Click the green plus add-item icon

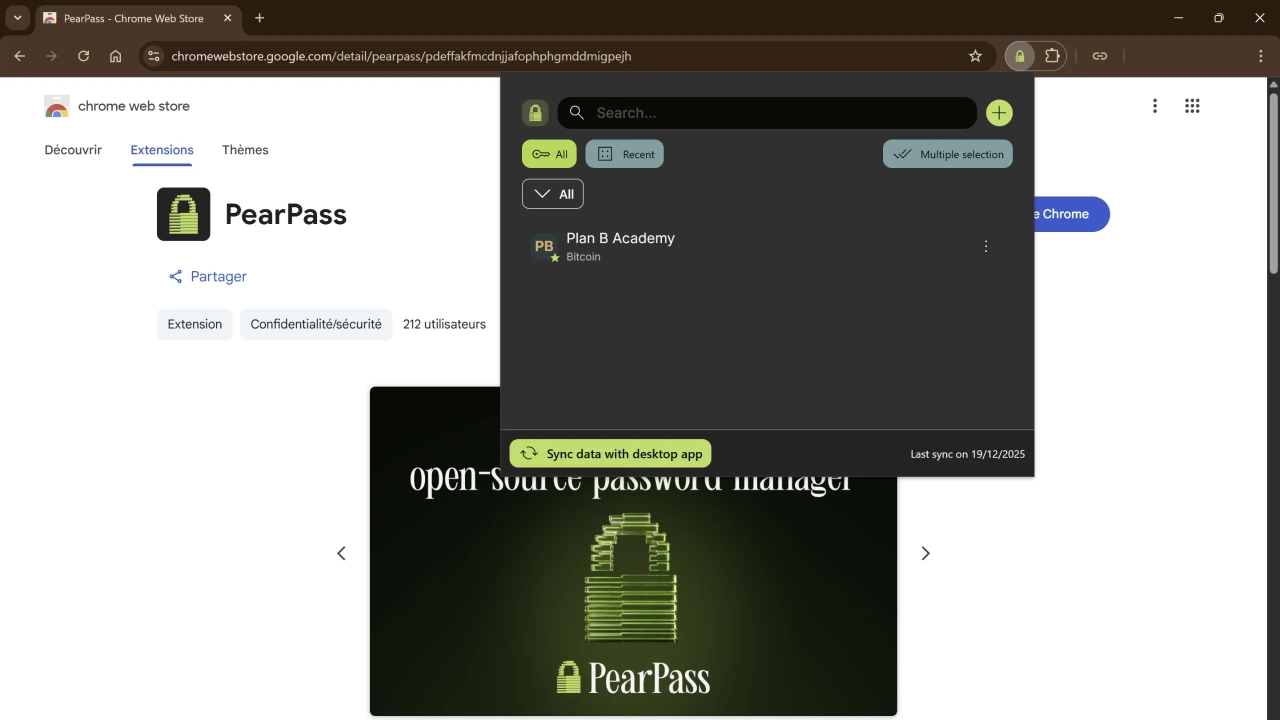[999, 113]
